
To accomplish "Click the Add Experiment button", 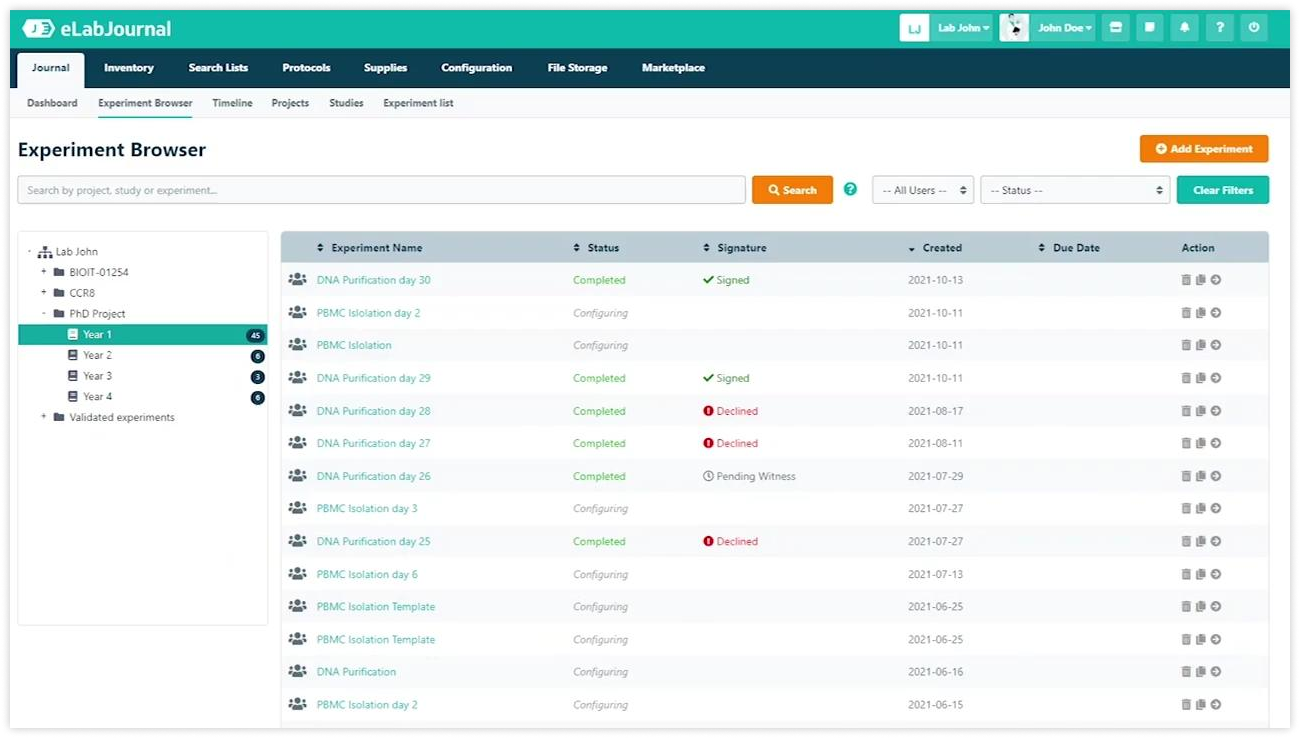I will pyautogui.click(x=1204, y=149).
